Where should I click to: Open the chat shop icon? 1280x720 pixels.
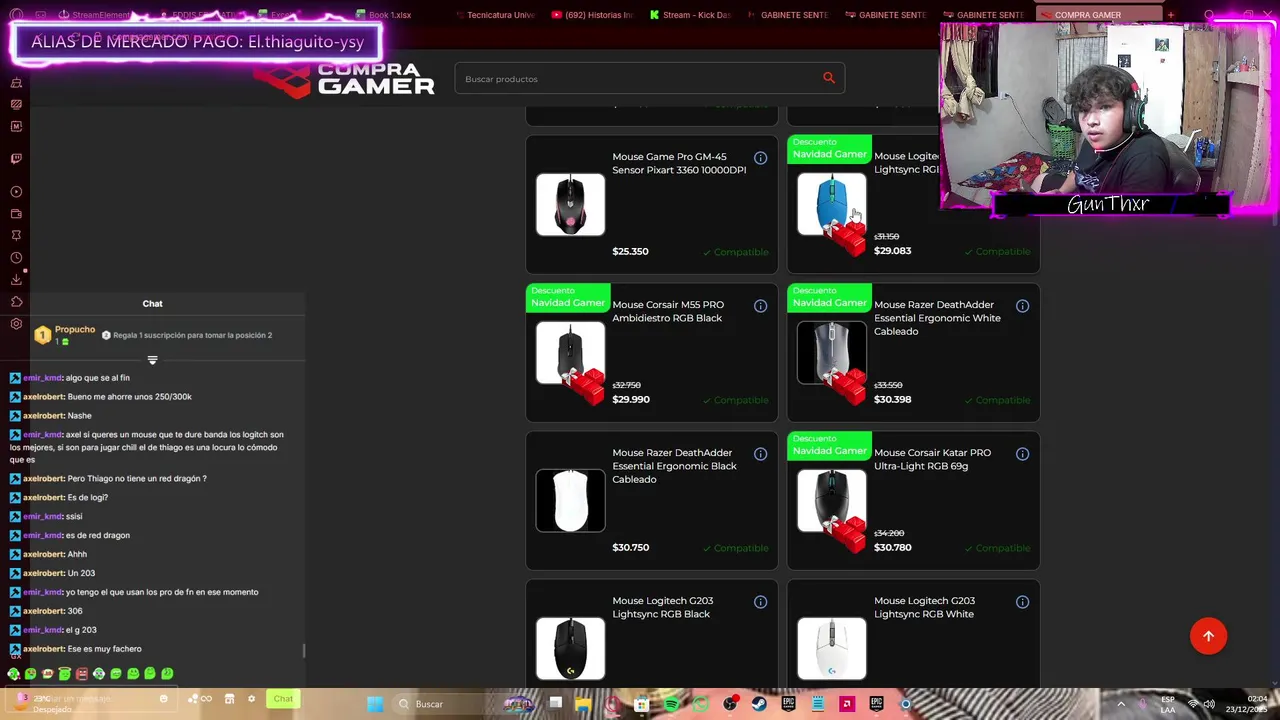pyautogui.click(x=229, y=699)
